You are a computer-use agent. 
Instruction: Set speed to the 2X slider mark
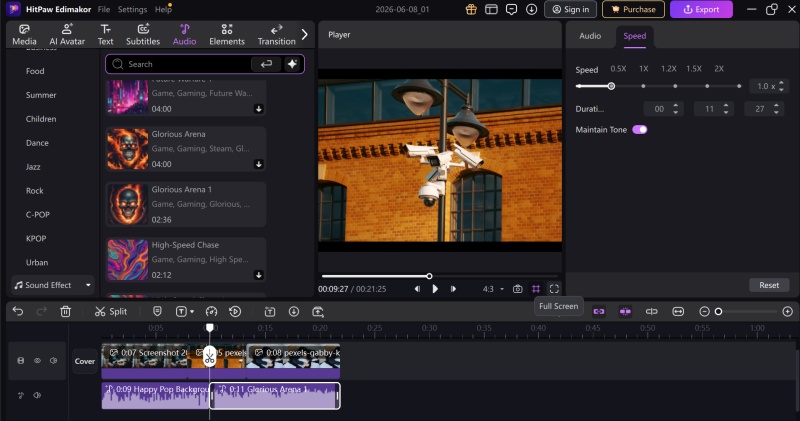point(739,86)
